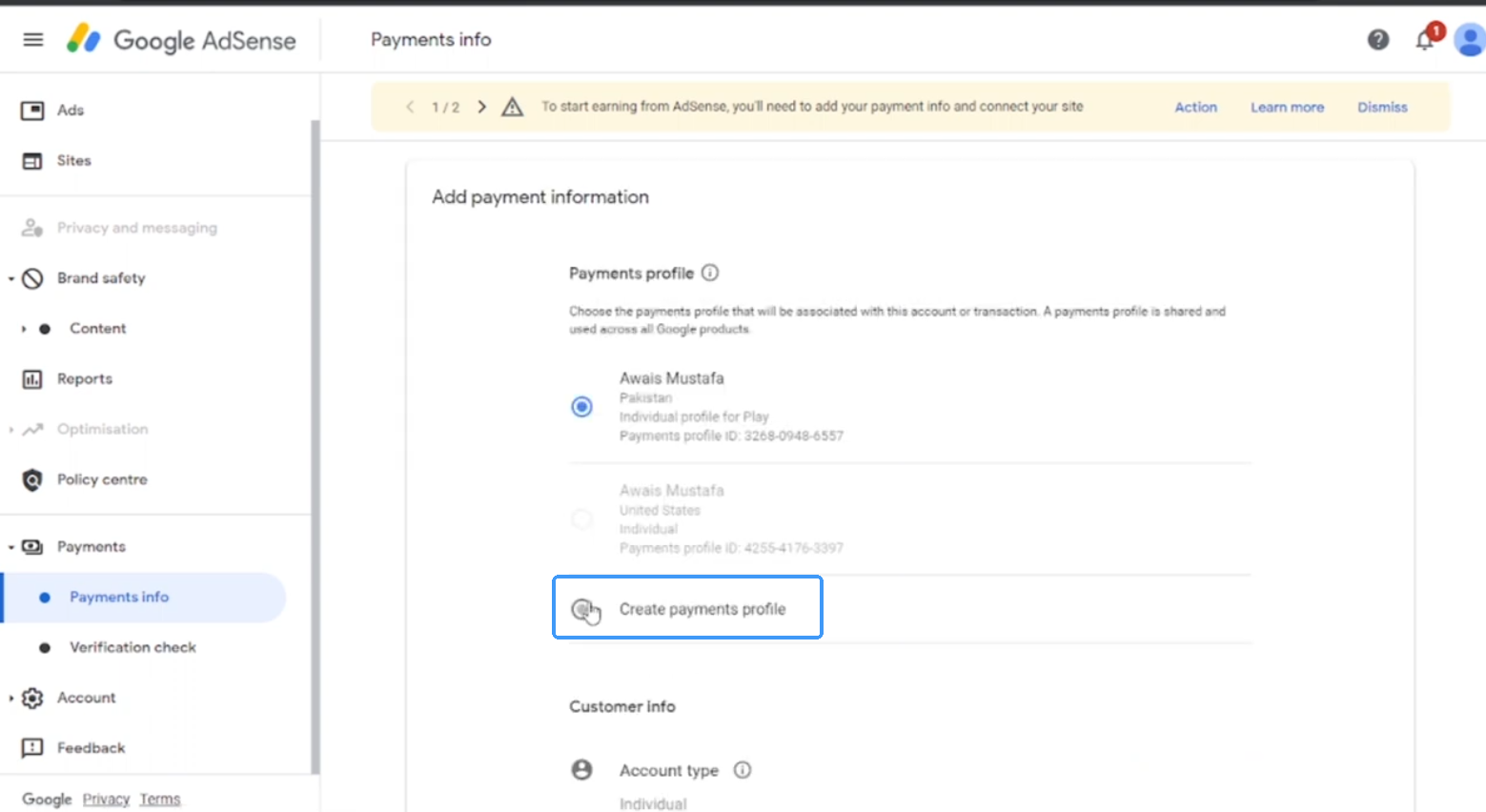Collapse the Brand safety section arrow
The height and width of the screenshot is (812, 1486).
coord(11,279)
